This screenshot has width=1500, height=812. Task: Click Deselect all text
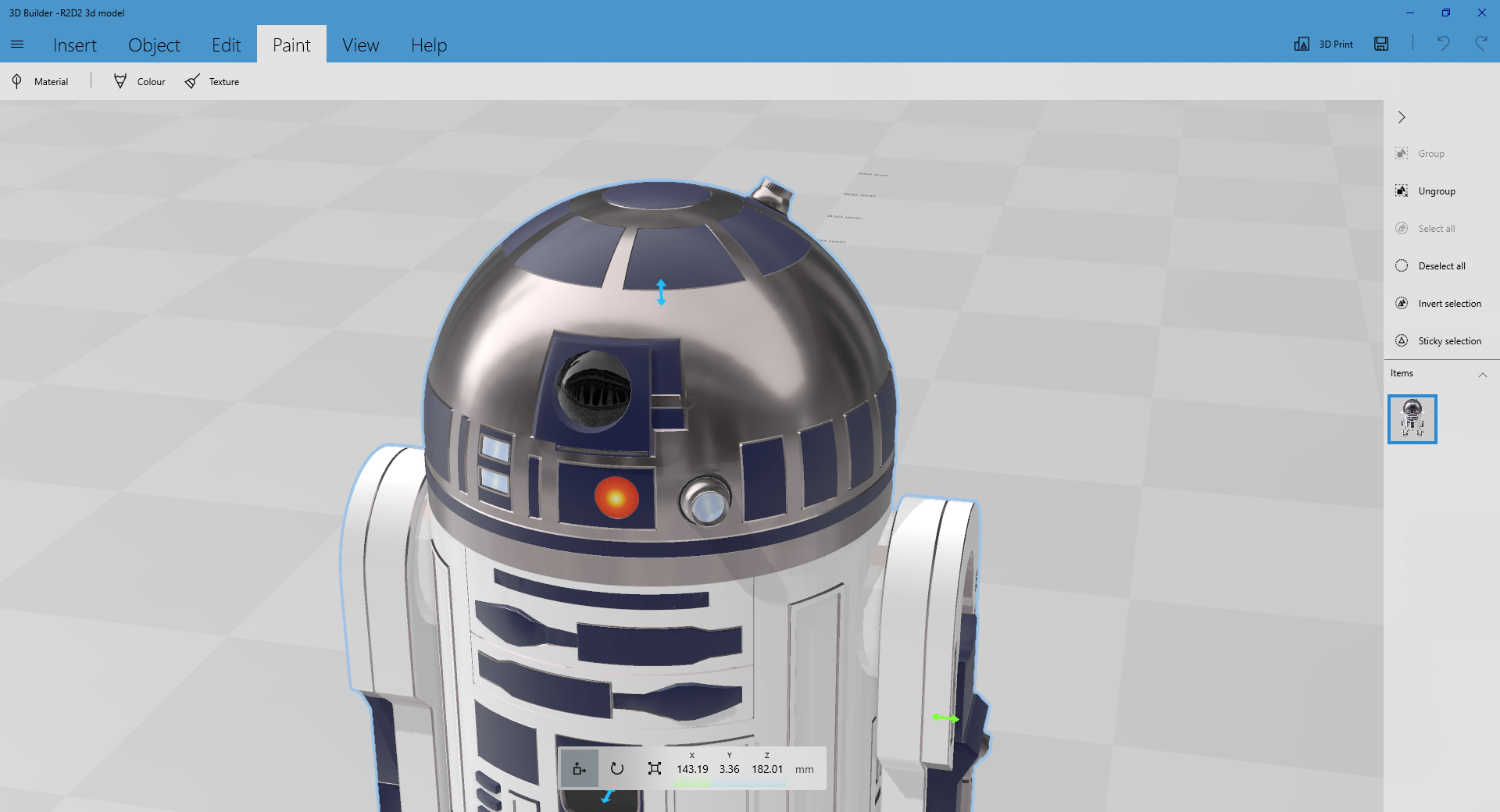1442,266
